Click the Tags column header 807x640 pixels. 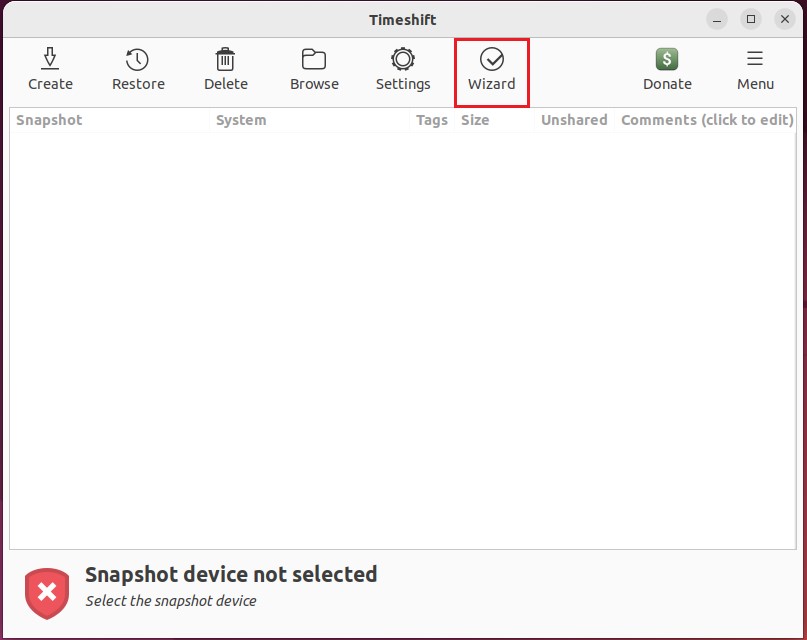pos(432,120)
